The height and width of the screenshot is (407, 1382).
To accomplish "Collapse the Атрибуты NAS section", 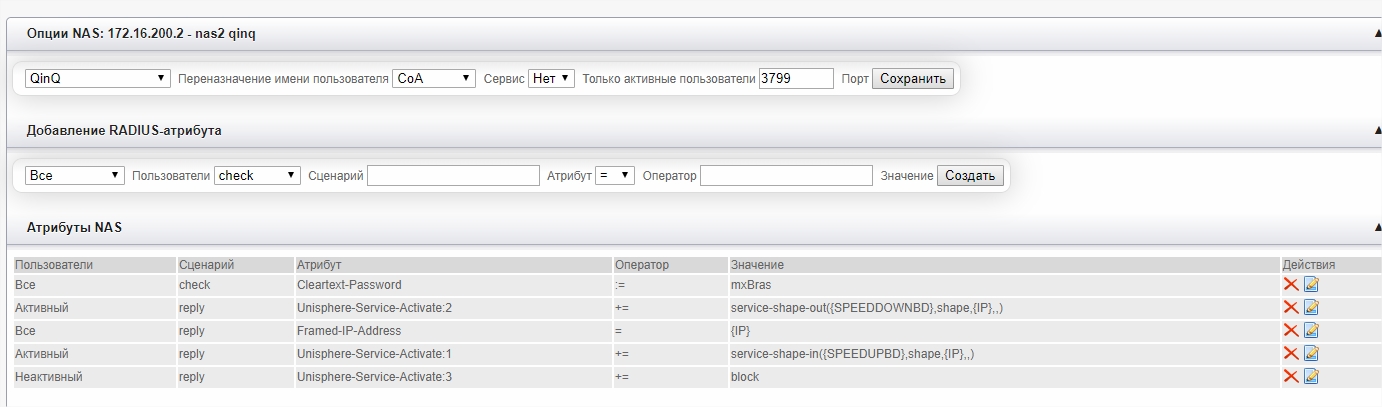I will tap(1377, 228).
